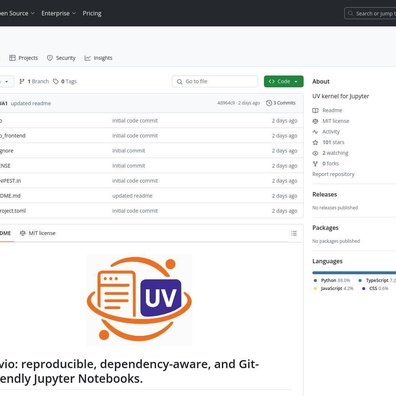Open the MIT license link in About

[x=336, y=121]
